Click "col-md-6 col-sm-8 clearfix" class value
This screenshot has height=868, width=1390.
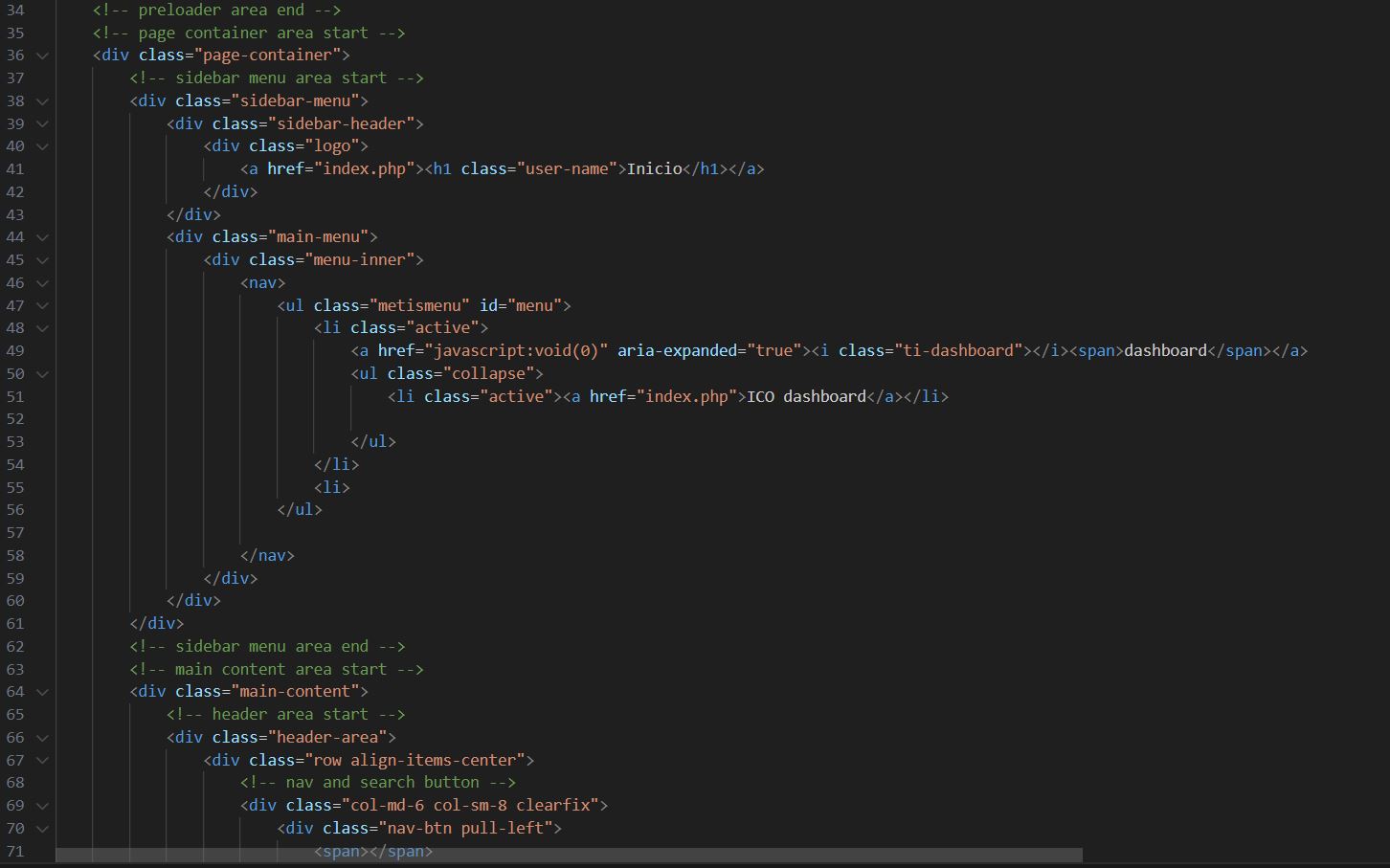(470, 805)
